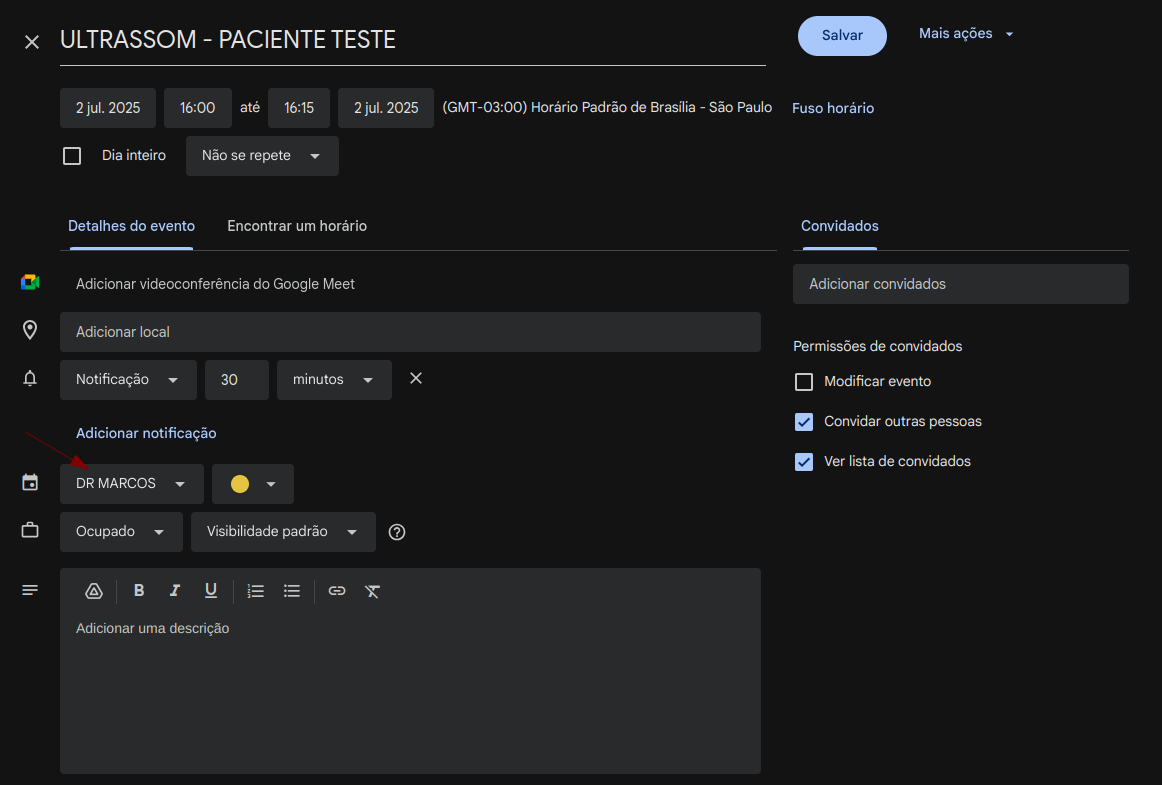Switch to Encontrar um horário tab
1162x785 pixels.
[297, 226]
